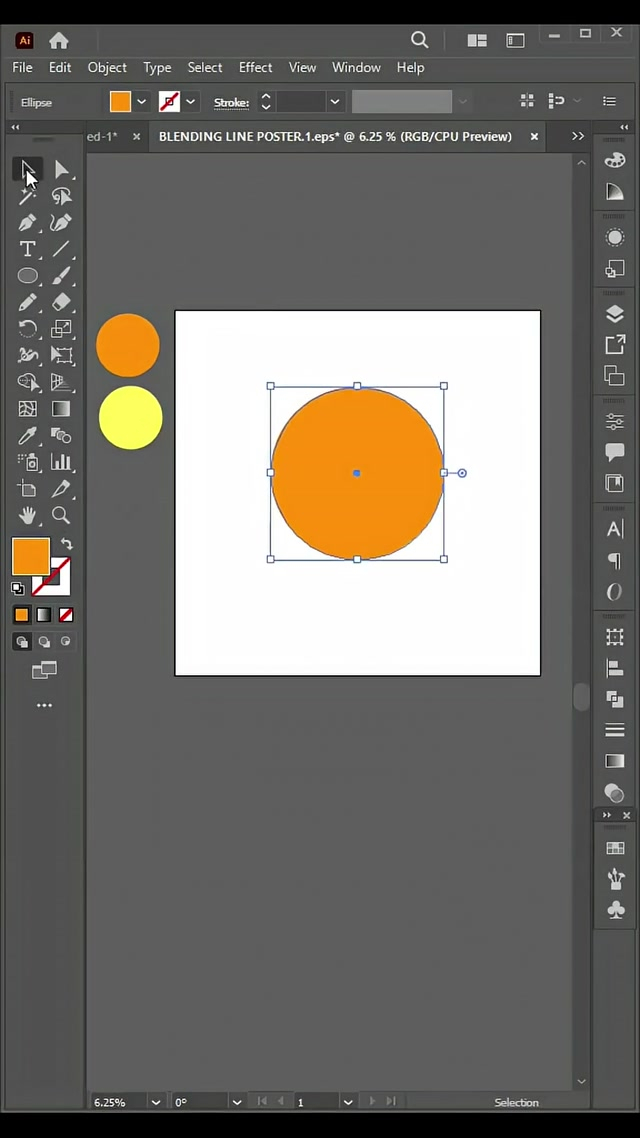Activate the Type tool
The width and height of the screenshot is (640, 1138).
[27, 249]
